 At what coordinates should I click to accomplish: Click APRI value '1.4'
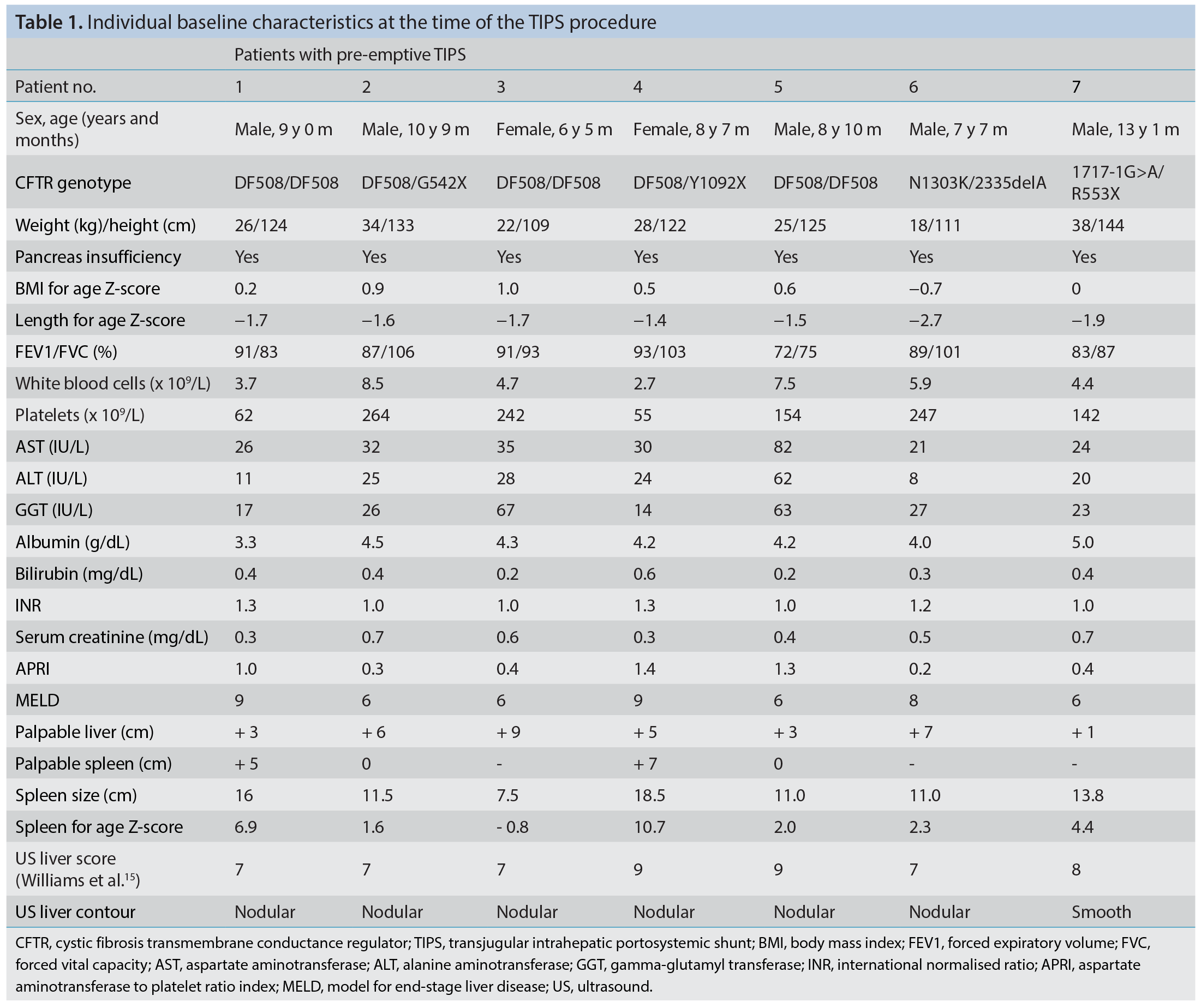pyautogui.click(x=644, y=669)
